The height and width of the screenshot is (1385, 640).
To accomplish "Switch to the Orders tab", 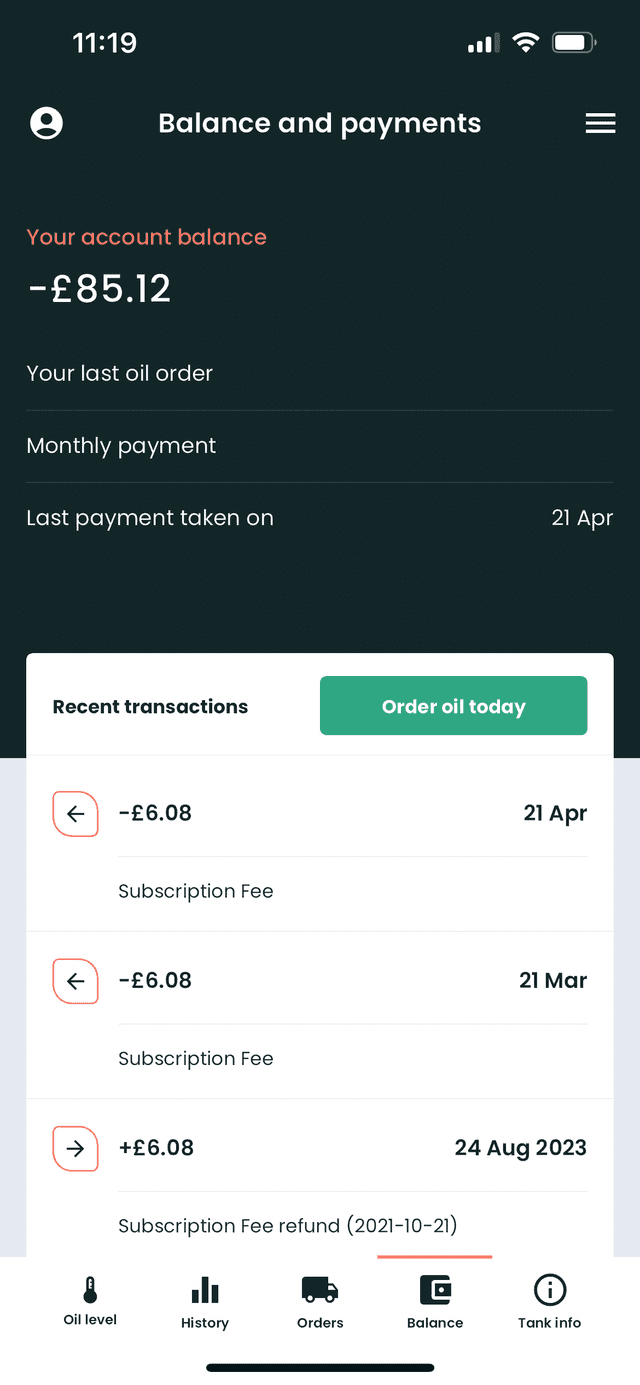I will pos(319,1292).
